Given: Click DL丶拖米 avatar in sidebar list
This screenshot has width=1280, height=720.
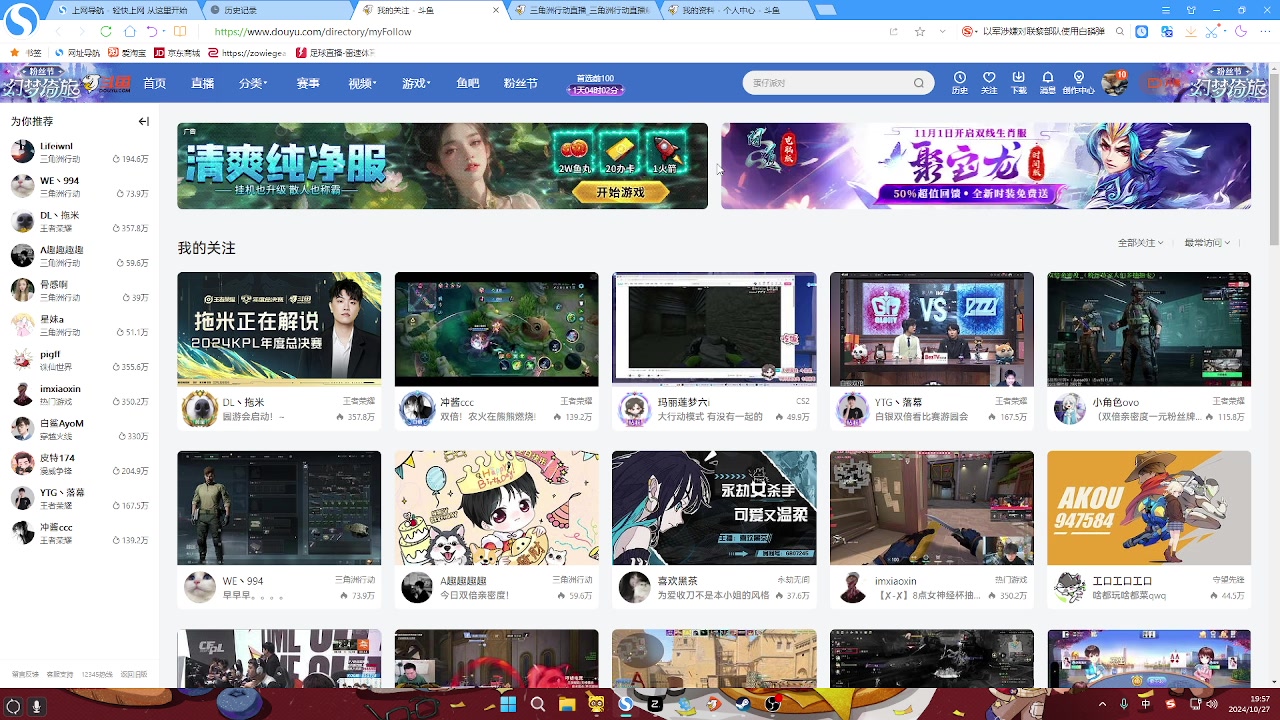Looking at the screenshot, I should point(22,220).
